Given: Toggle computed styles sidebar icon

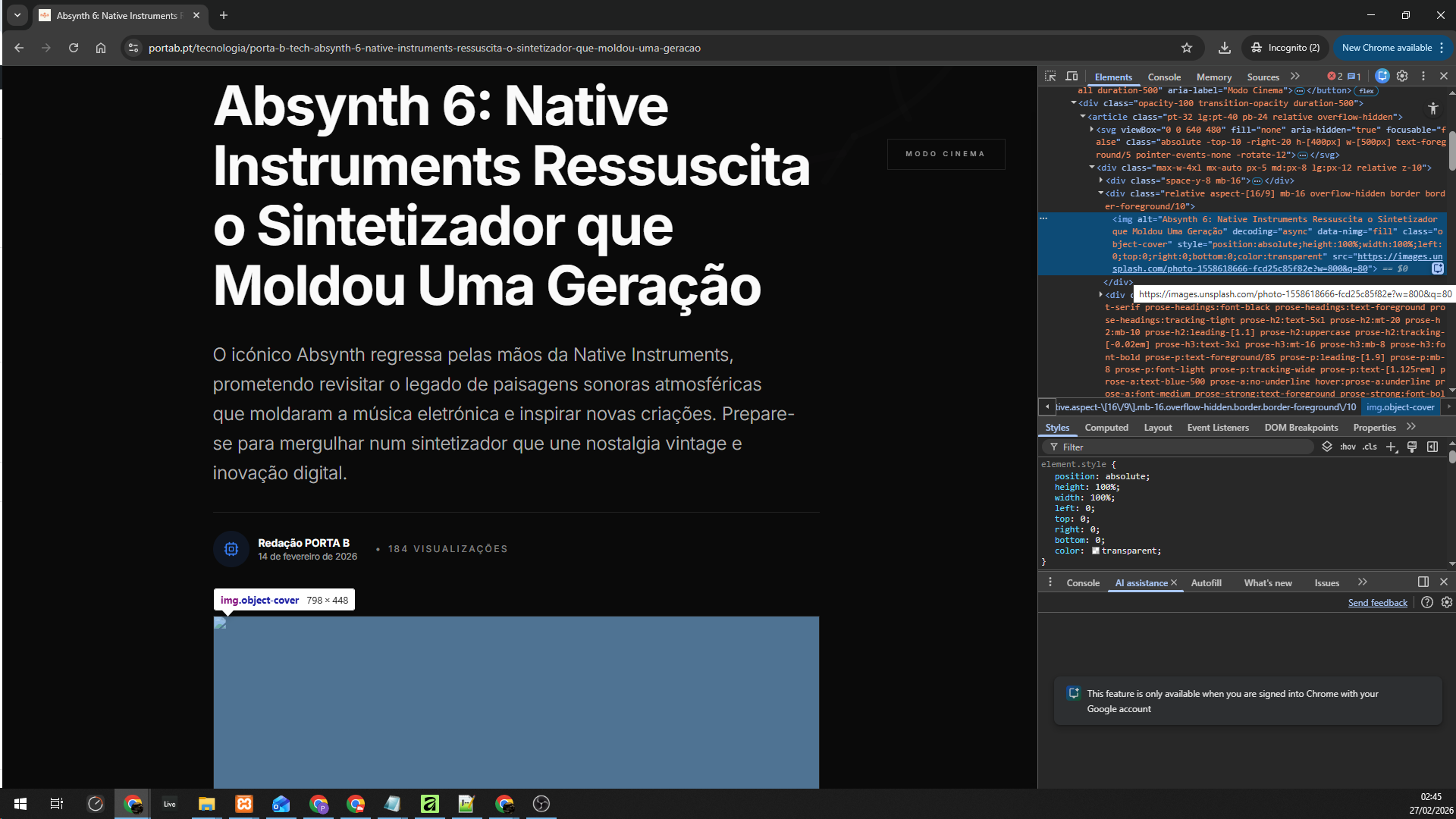Looking at the screenshot, I should pyautogui.click(x=1432, y=447).
